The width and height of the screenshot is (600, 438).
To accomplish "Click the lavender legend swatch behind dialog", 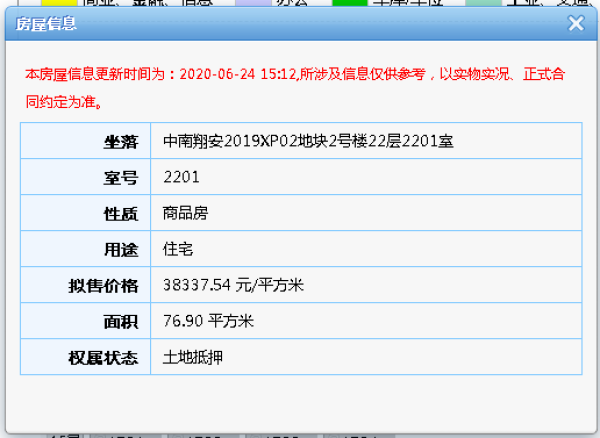I will pos(253,3).
